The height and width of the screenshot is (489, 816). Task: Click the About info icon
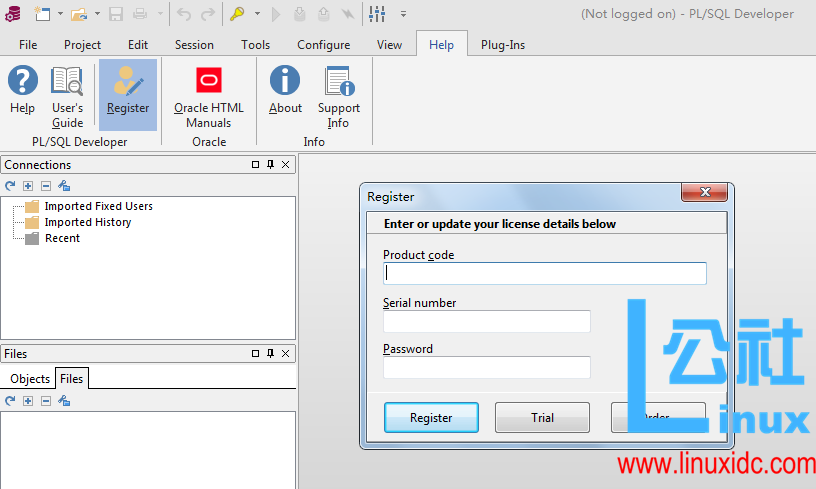tap(285, 83)
